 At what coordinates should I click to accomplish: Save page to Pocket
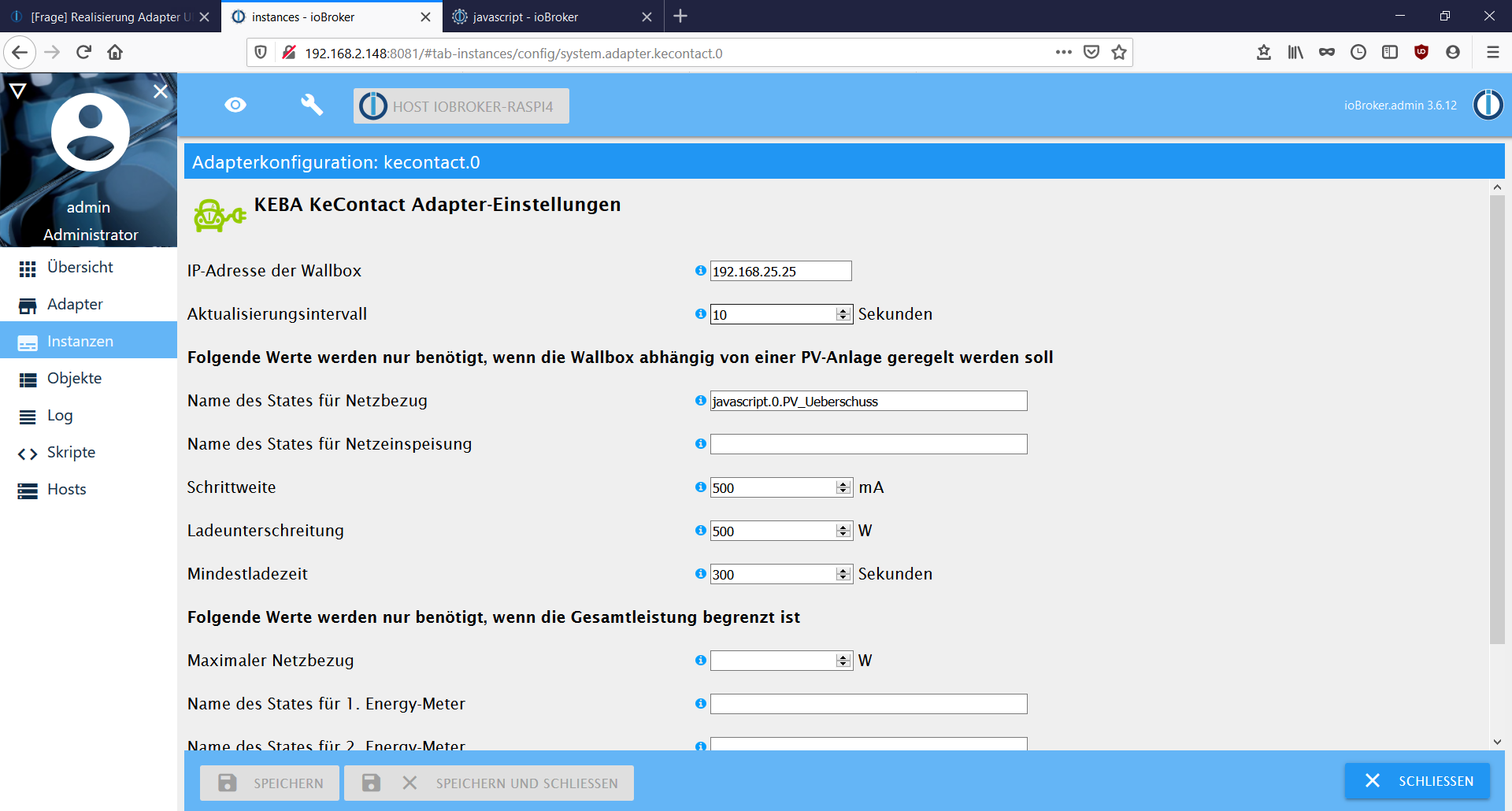[x=1091, y=52]
